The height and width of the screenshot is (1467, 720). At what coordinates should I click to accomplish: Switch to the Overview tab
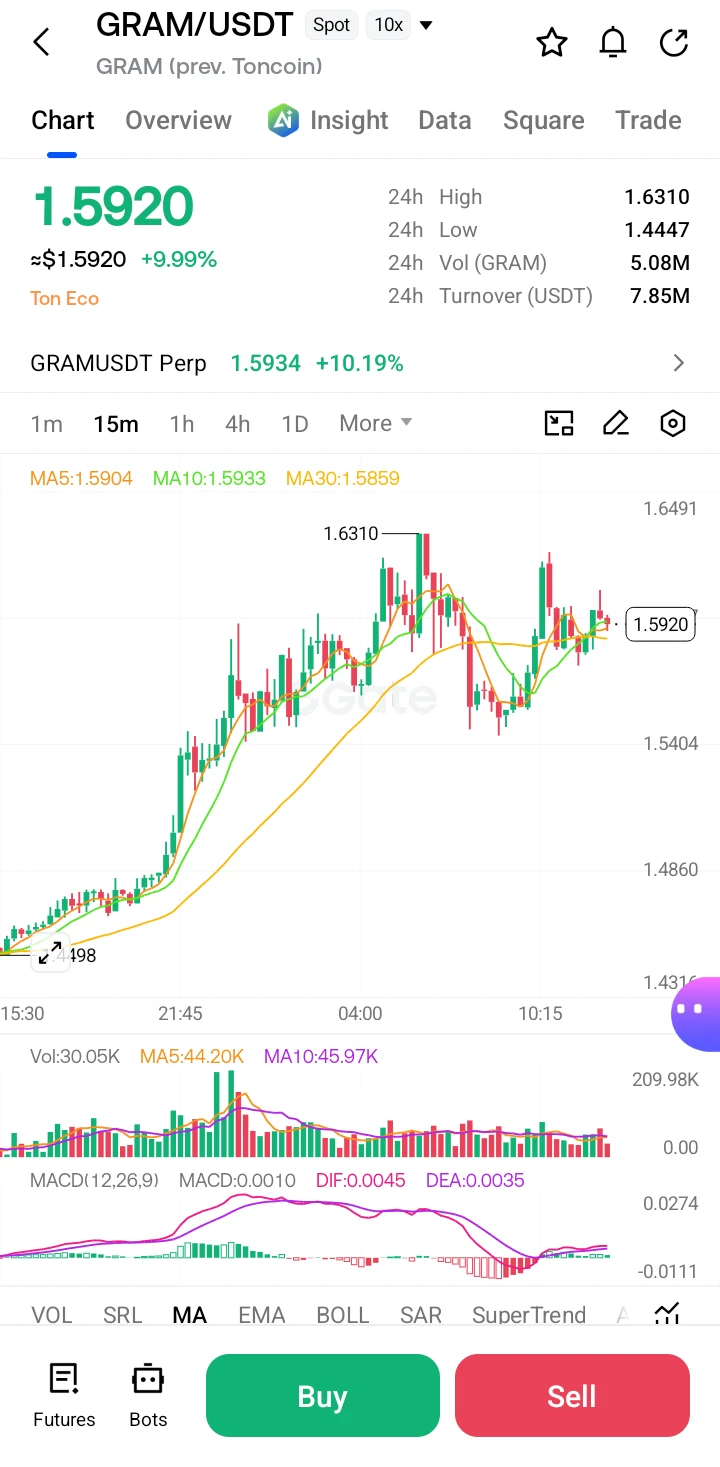click(178, 120)
